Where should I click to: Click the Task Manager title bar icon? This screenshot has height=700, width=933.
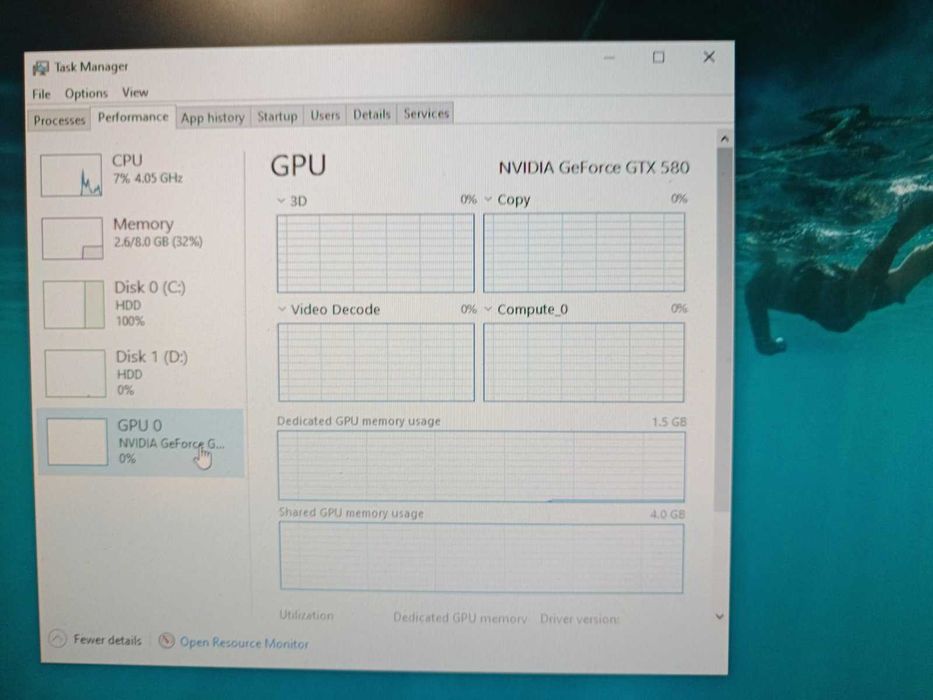click(x=40, y=68)
